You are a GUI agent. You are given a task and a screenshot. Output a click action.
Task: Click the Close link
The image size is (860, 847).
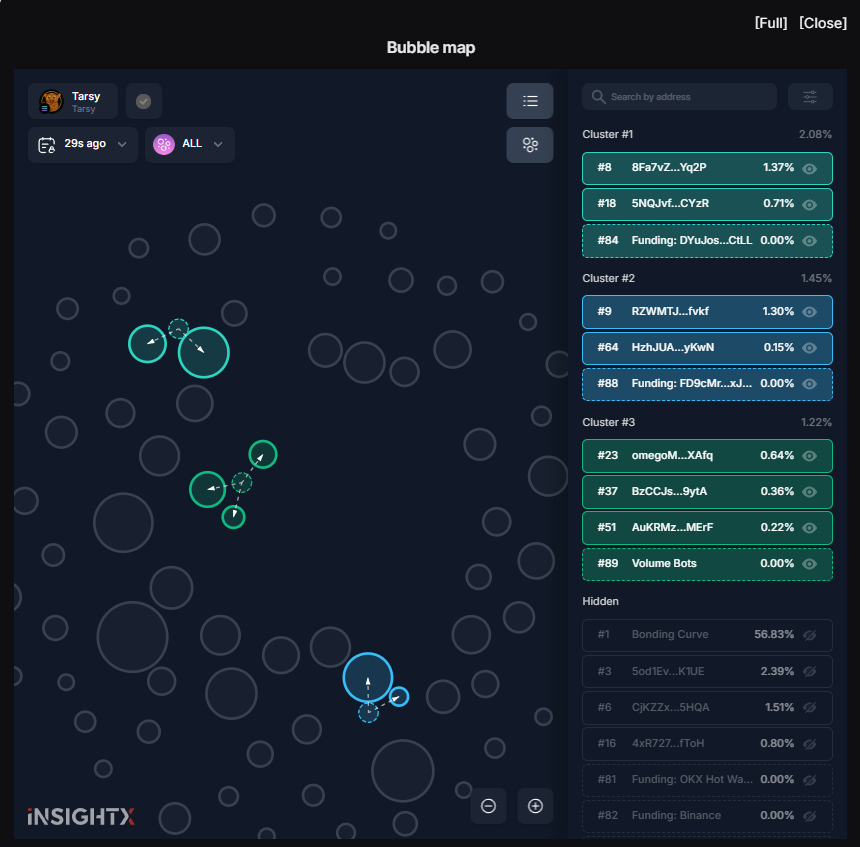coord(823,23)
